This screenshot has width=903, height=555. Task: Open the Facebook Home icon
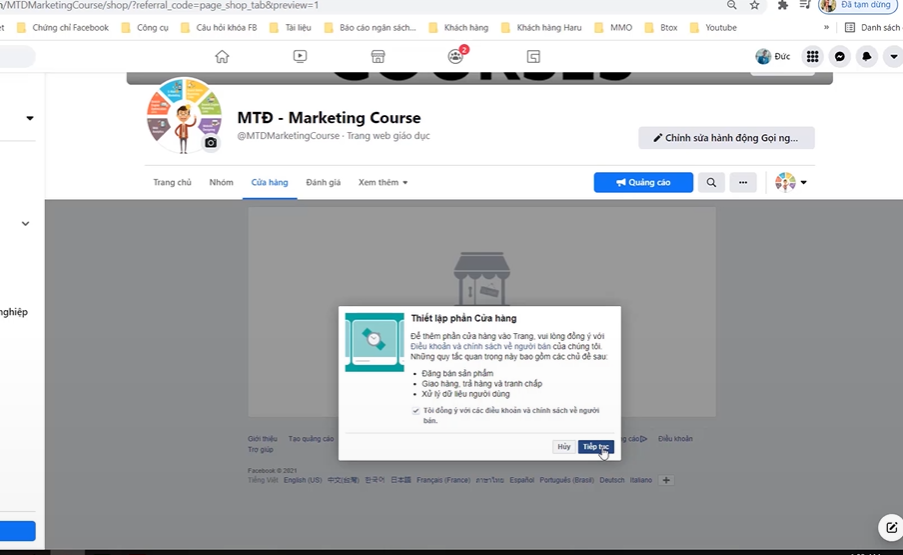tap(222, 56)
